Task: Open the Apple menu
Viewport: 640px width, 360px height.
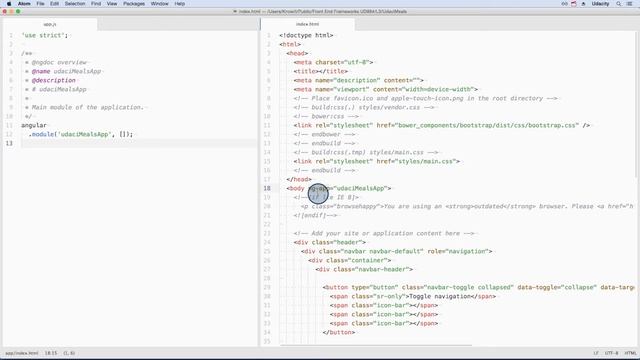Action: 9,4
